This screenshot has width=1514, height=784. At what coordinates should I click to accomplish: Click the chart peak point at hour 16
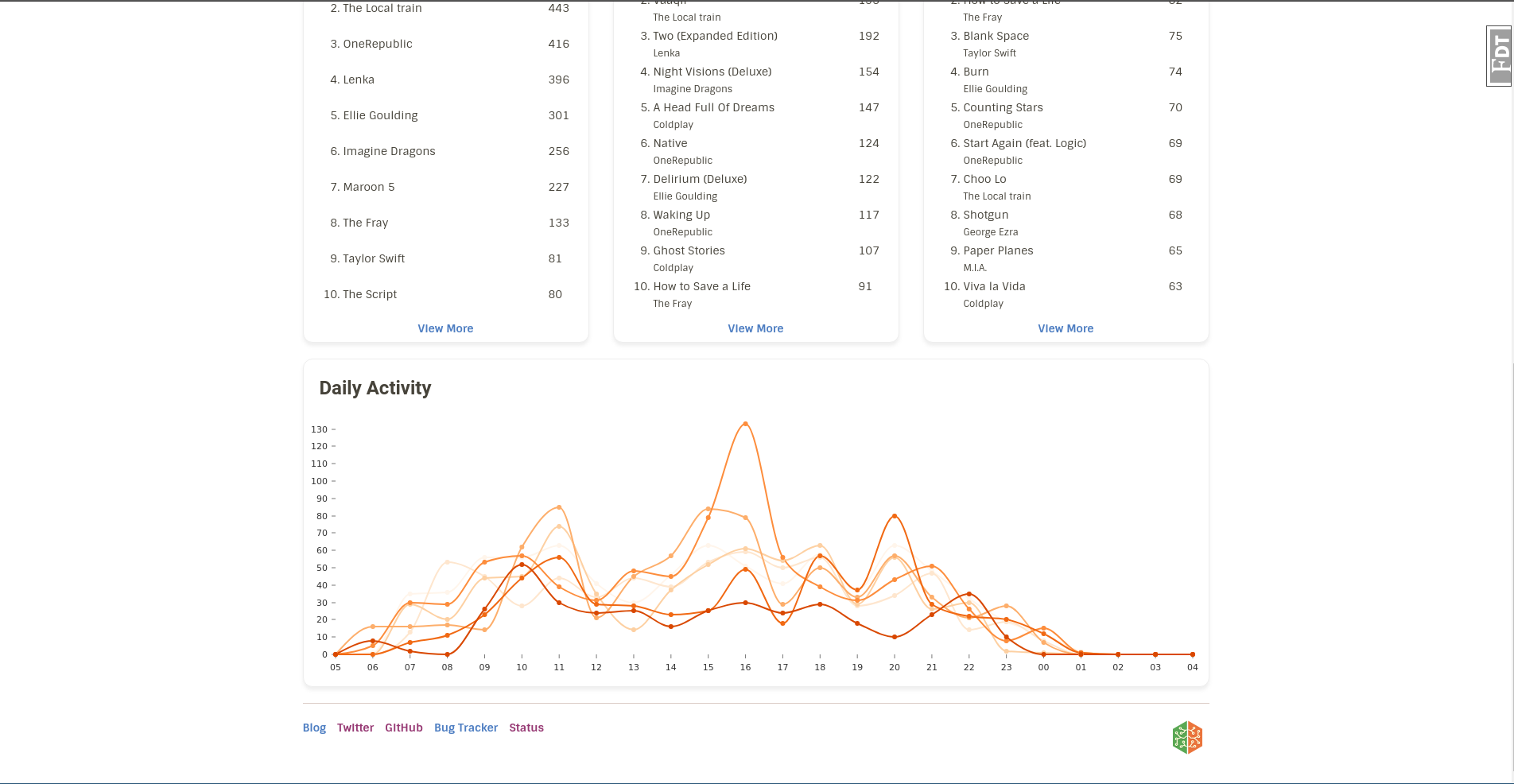(x=745, y=424)
